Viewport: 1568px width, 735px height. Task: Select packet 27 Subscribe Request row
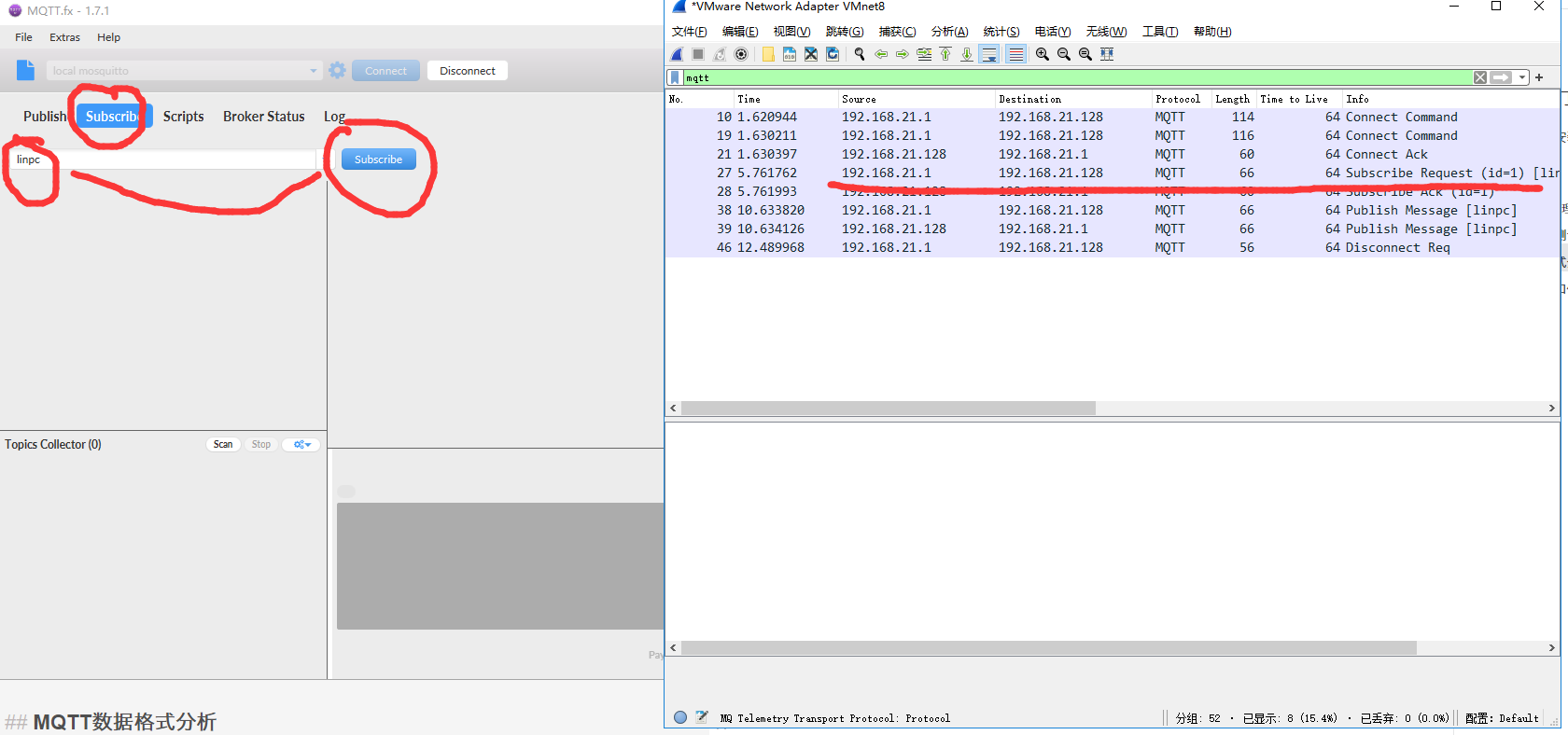click(1112, 173)
